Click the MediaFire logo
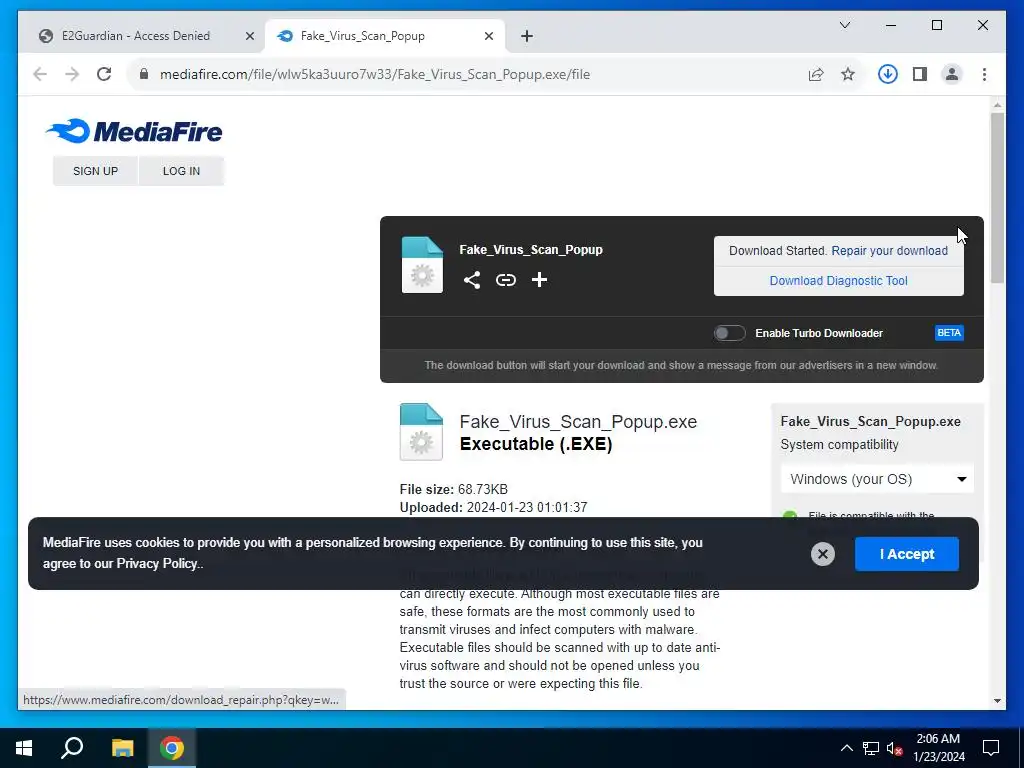Viewport: 1024px width, 768px height. (135, 131)
